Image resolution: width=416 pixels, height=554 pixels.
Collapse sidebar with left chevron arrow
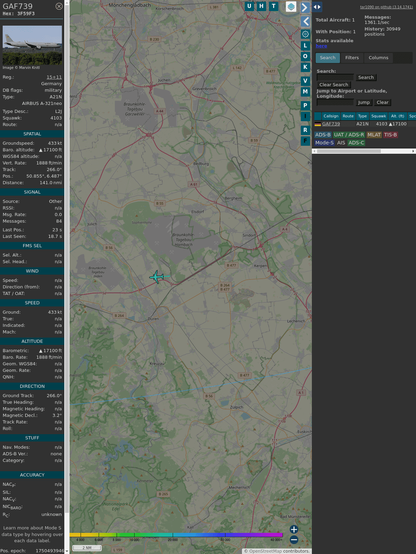(x=305, y=22)
